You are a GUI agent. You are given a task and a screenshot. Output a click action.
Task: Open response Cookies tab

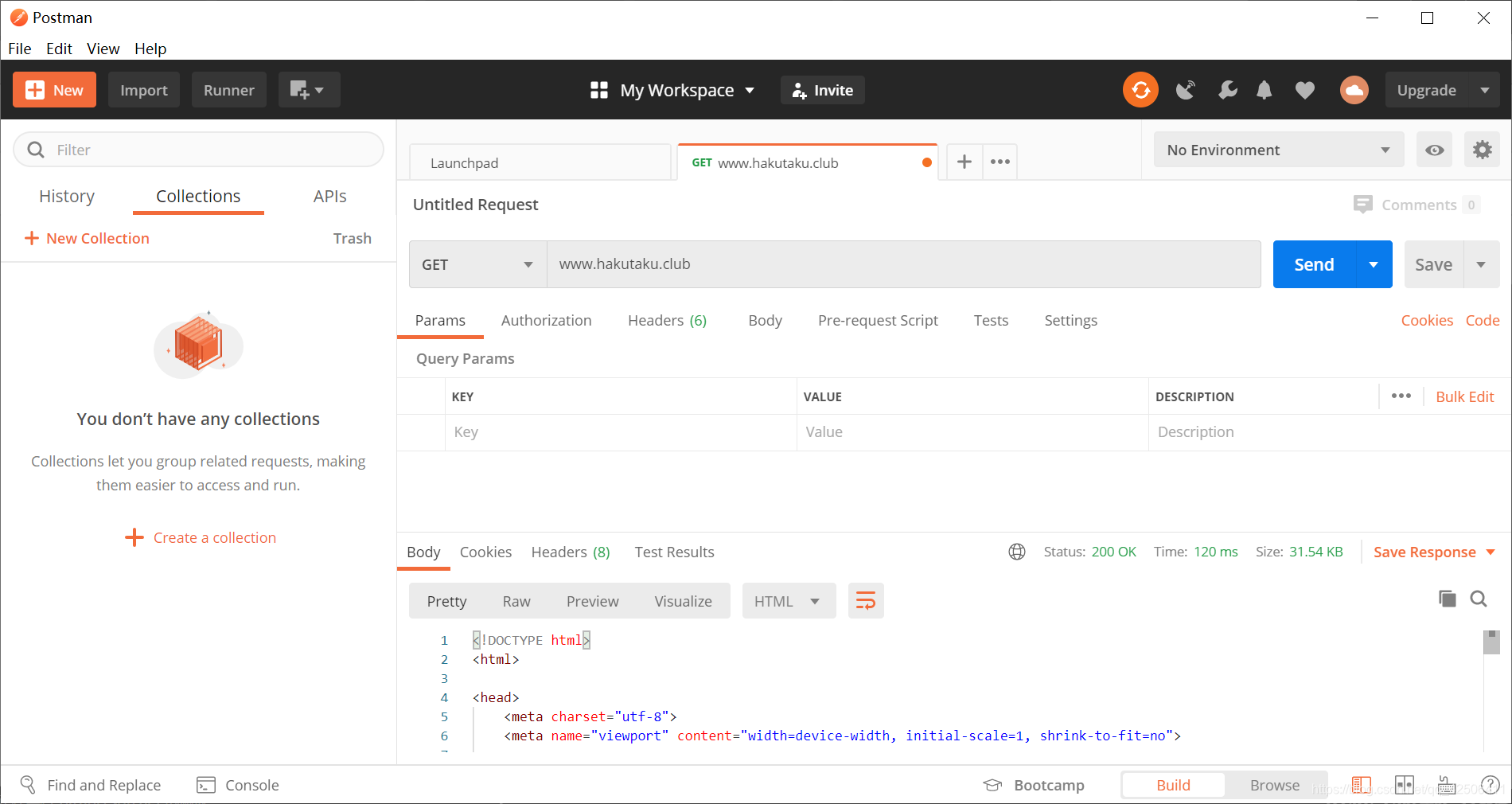point(485,552)
